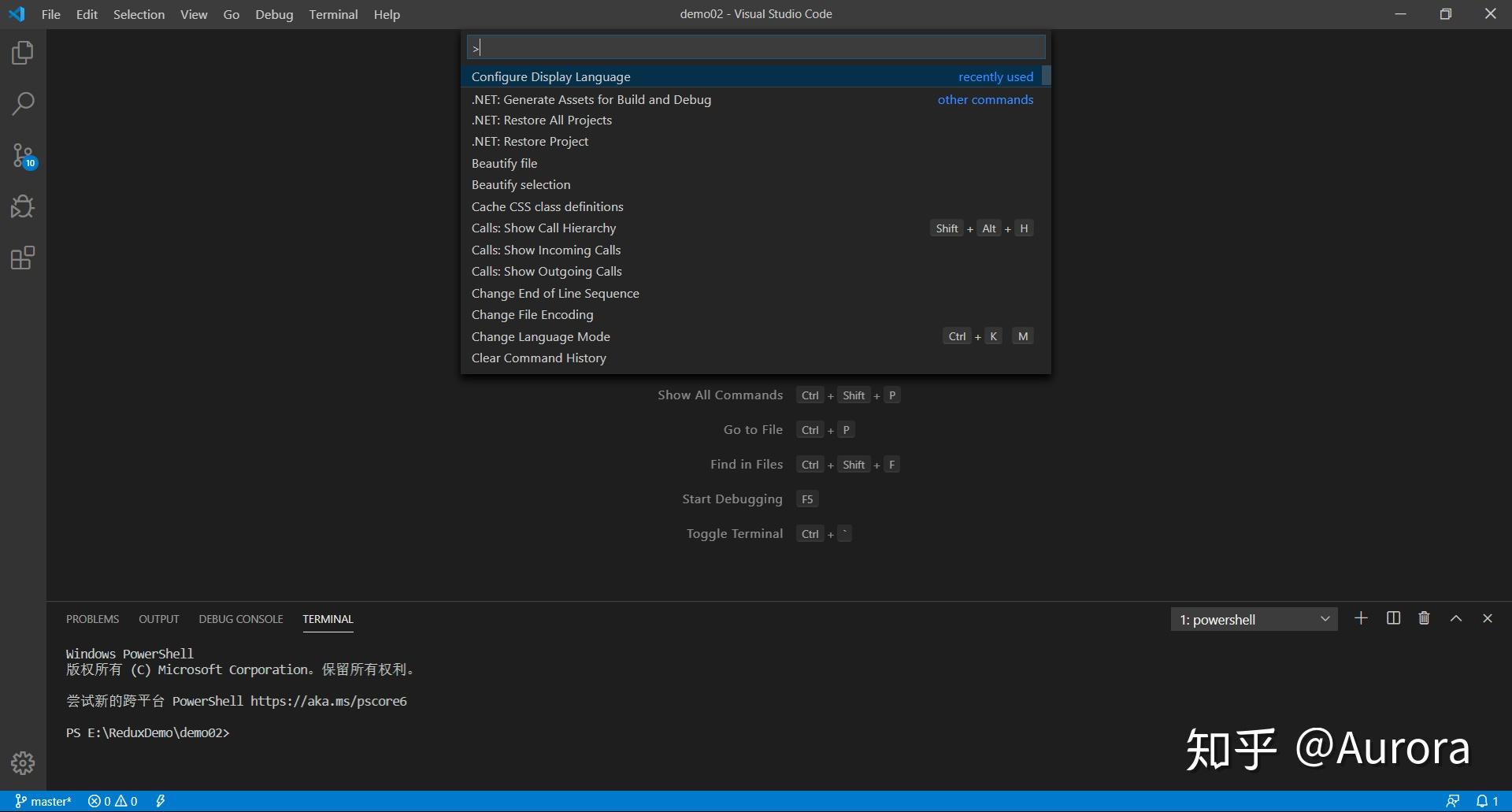Maximize terminal panel with chevron
The image size is (1512, 812).
1455,618
